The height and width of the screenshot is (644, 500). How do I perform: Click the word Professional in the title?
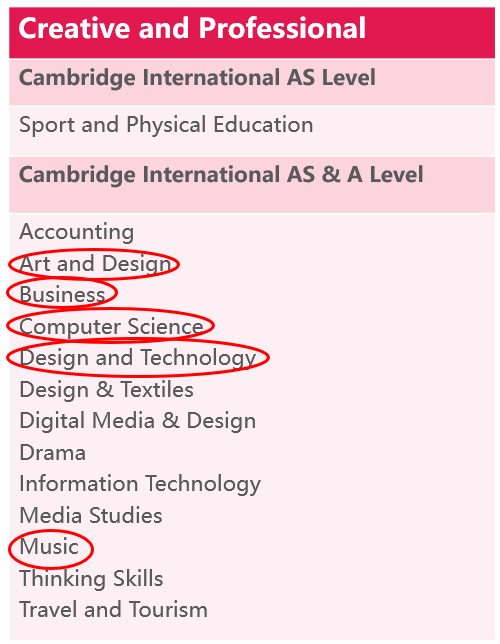point(282,28)
